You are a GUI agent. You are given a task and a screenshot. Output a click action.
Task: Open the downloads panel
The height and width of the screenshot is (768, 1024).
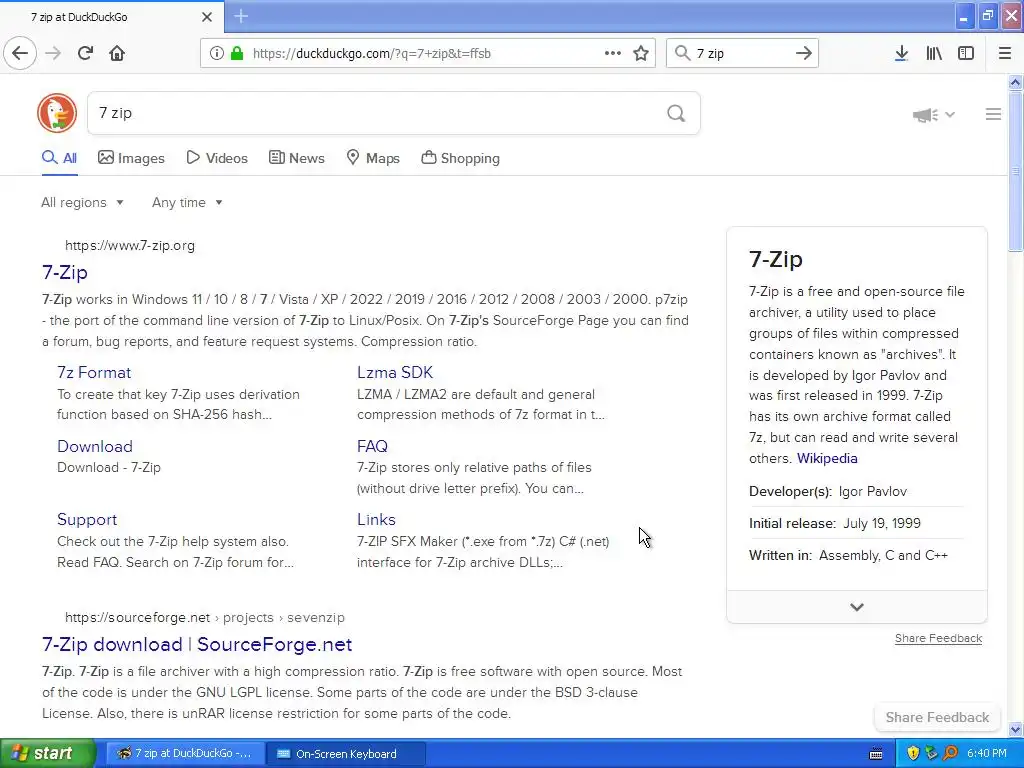click(901, 53)
